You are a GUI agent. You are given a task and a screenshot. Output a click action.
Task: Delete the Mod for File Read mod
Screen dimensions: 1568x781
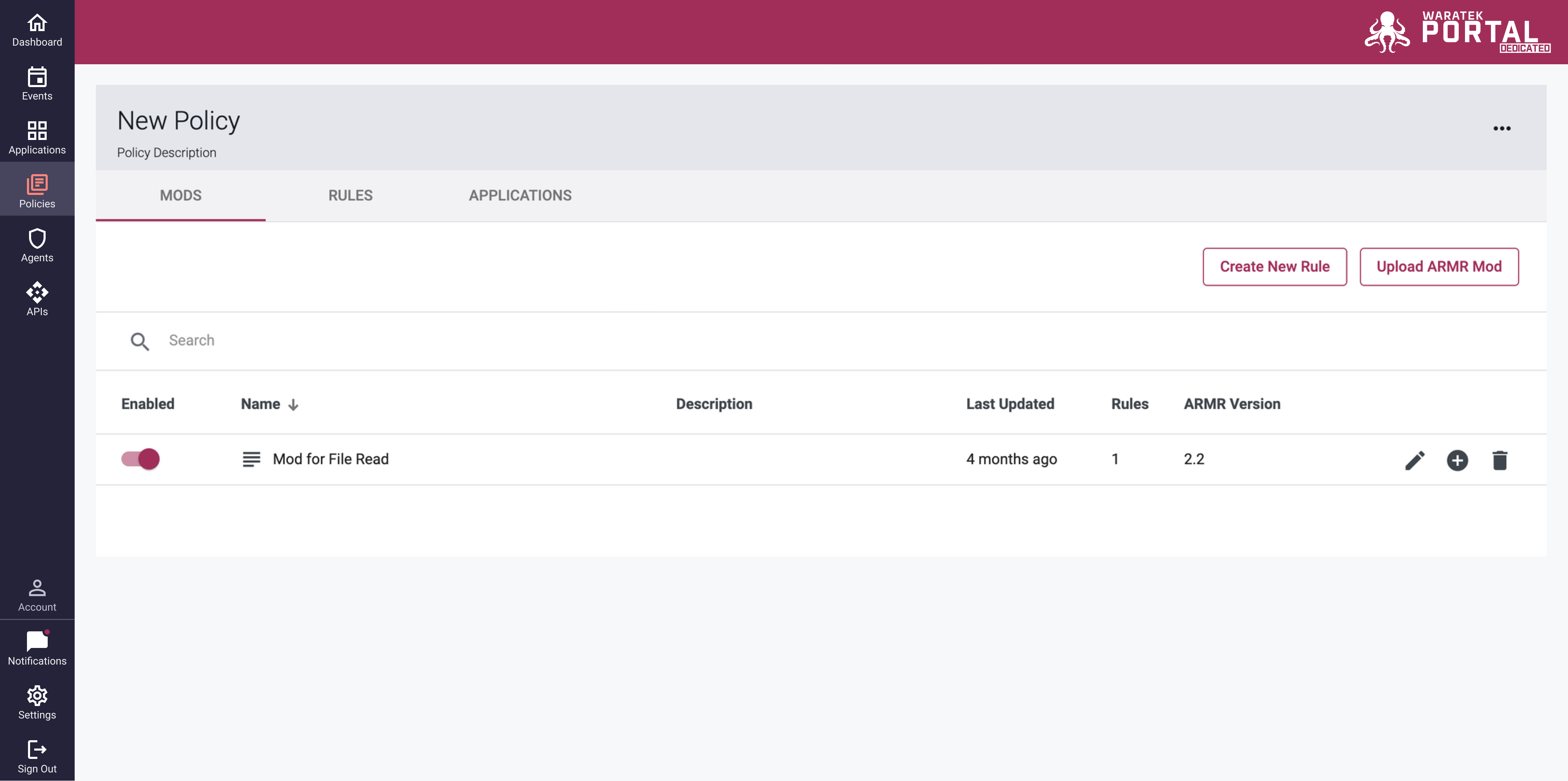(x=1500, y=460)
